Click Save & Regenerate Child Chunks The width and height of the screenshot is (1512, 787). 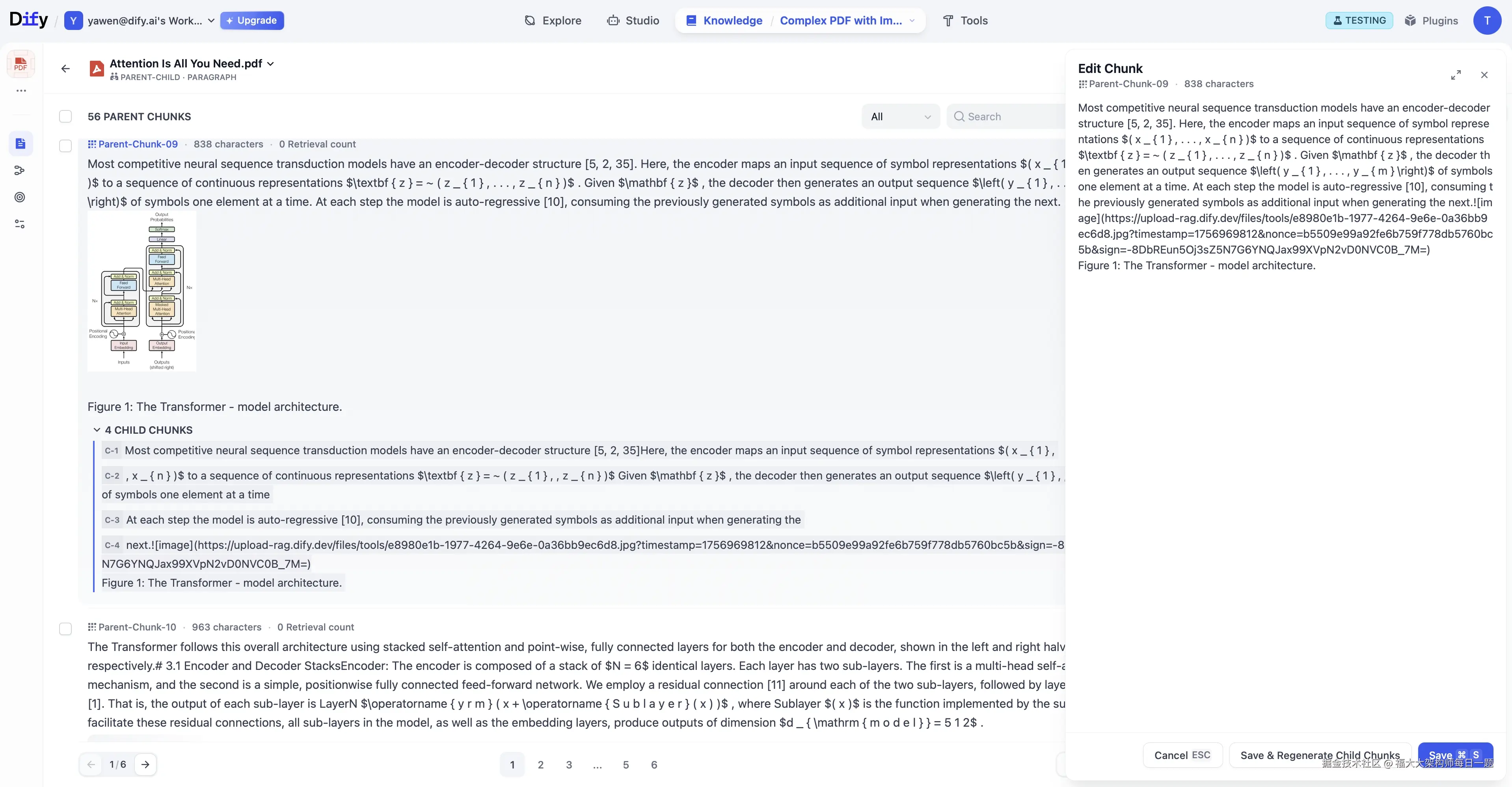pyautogui.click(x=1320, y=755)
